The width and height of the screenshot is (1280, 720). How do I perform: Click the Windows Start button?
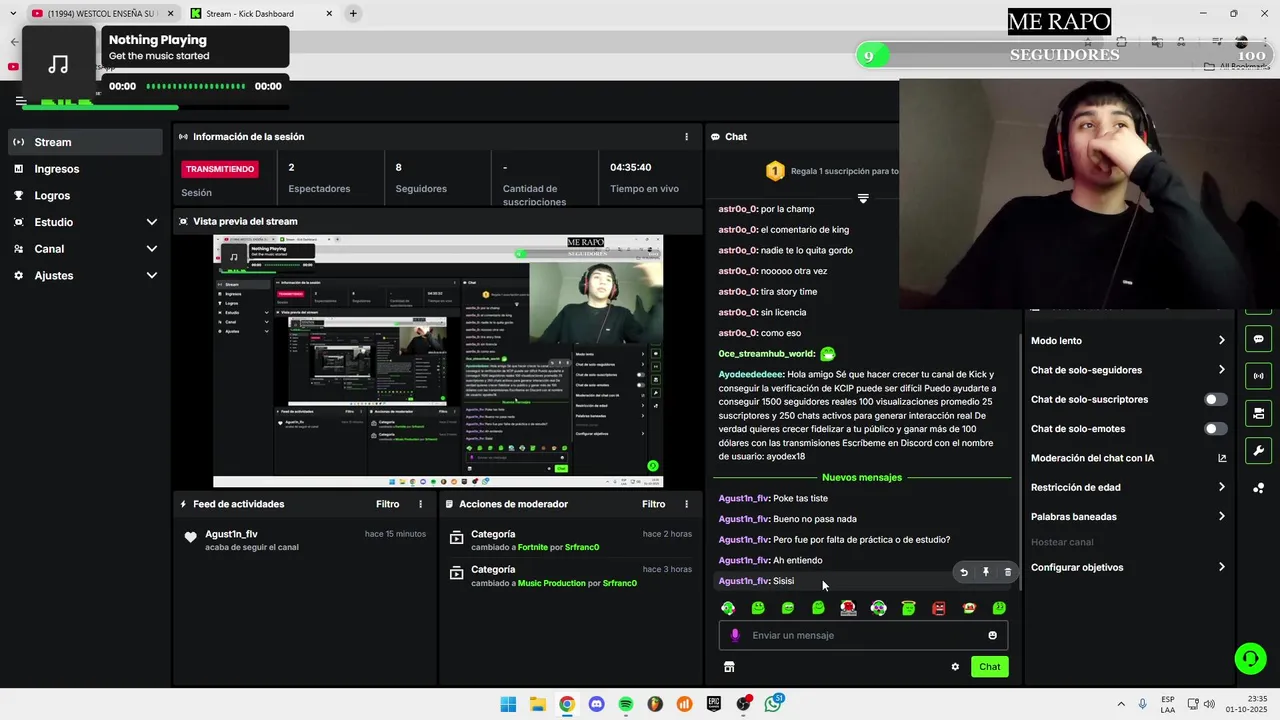(x=508, y=704)
